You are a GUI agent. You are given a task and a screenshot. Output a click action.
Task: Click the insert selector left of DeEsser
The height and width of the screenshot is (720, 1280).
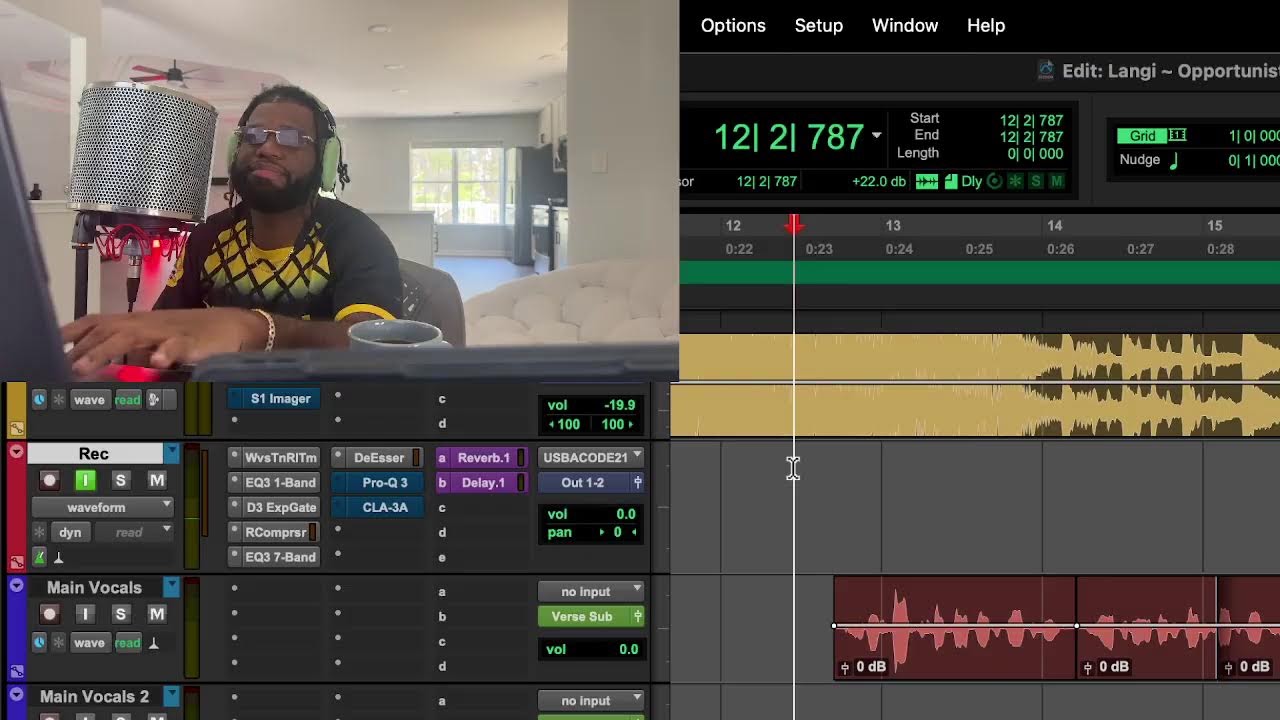click(x=338, y=457)
